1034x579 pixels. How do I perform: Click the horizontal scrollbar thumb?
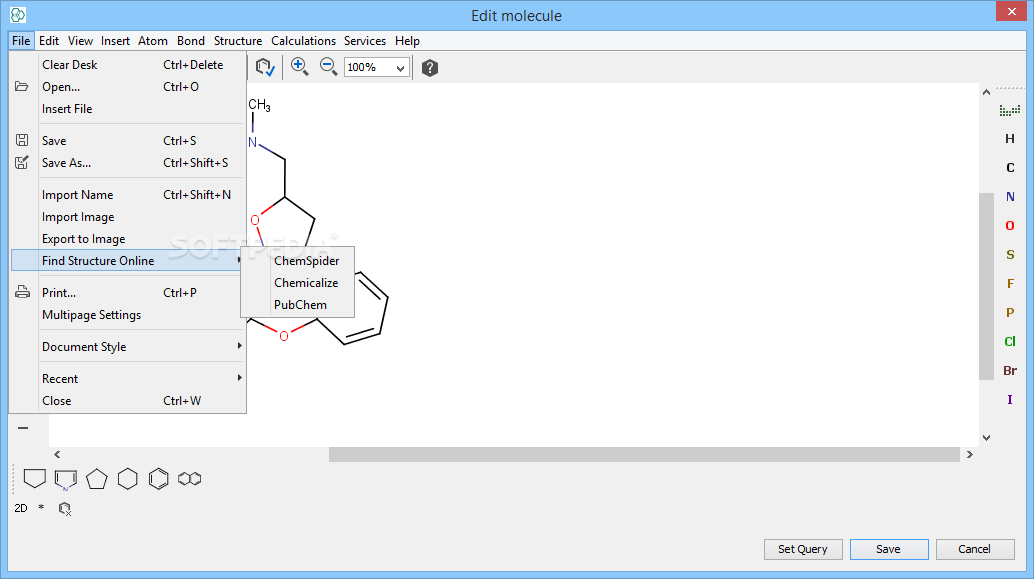(644, 454)
